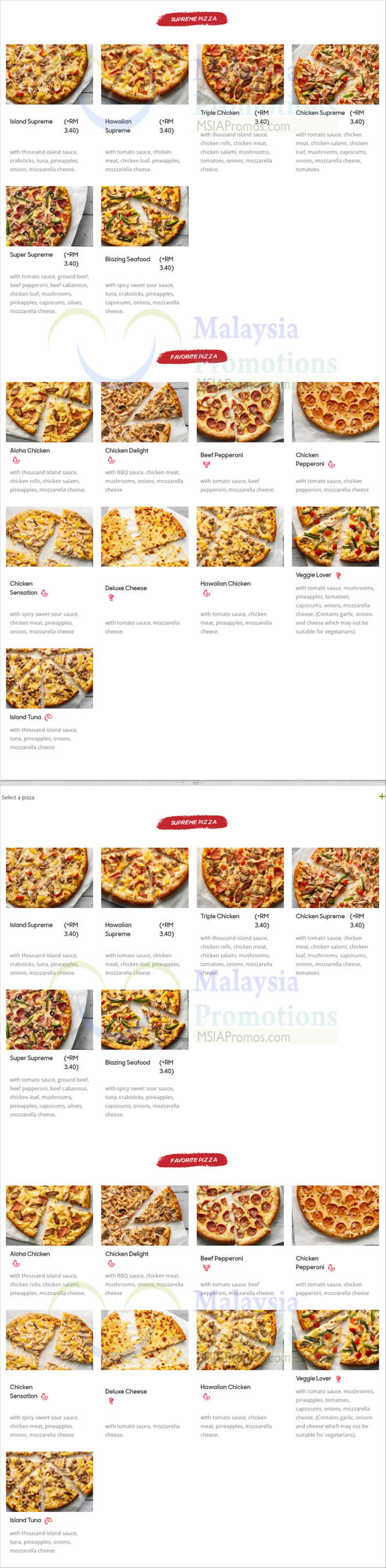Click the chicken icon beside the first Chicken Pepperoni
386x1568 pixels.
[331, 464]
